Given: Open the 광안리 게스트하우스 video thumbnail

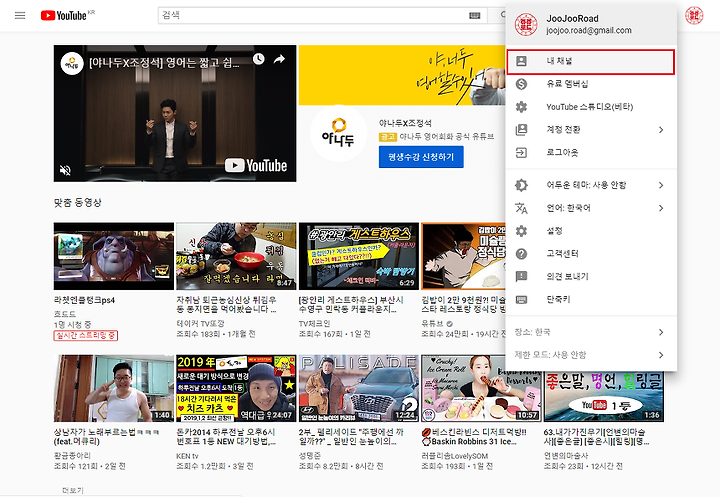Looking at the screenshot, I should click(x=359, y=256).
